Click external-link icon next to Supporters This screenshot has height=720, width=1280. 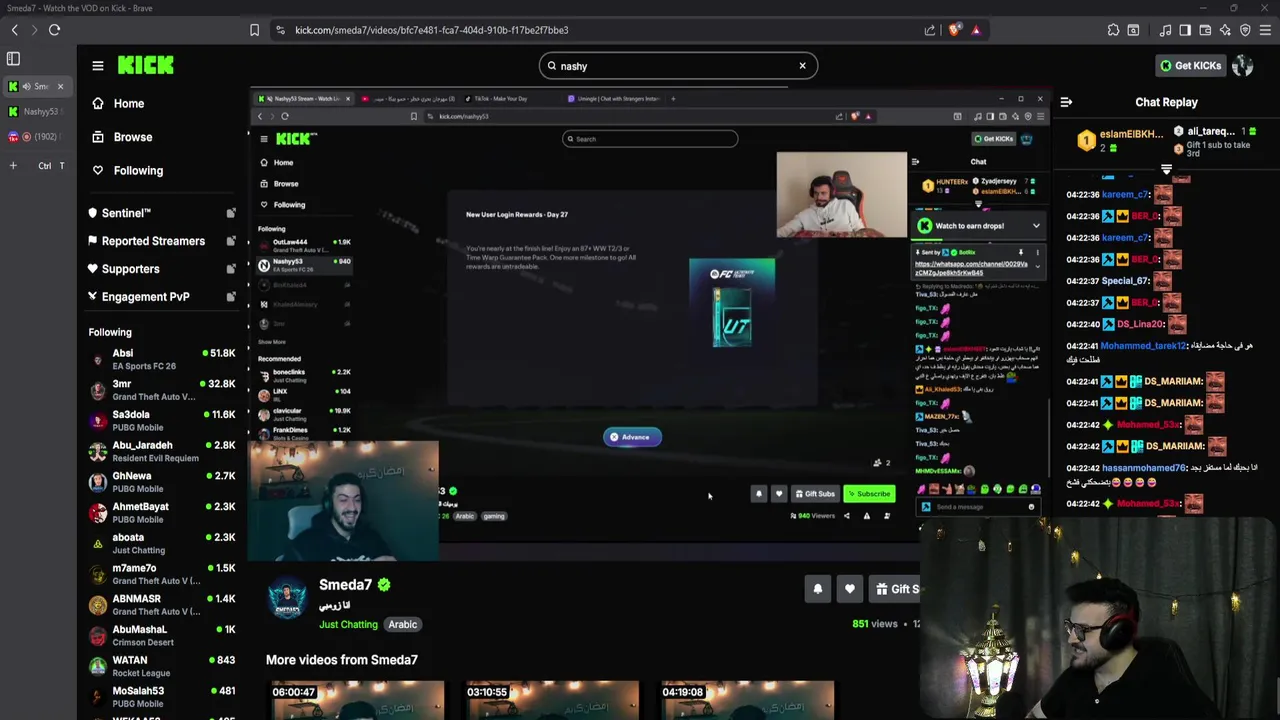pyautogui.click(x=231, y=269)
